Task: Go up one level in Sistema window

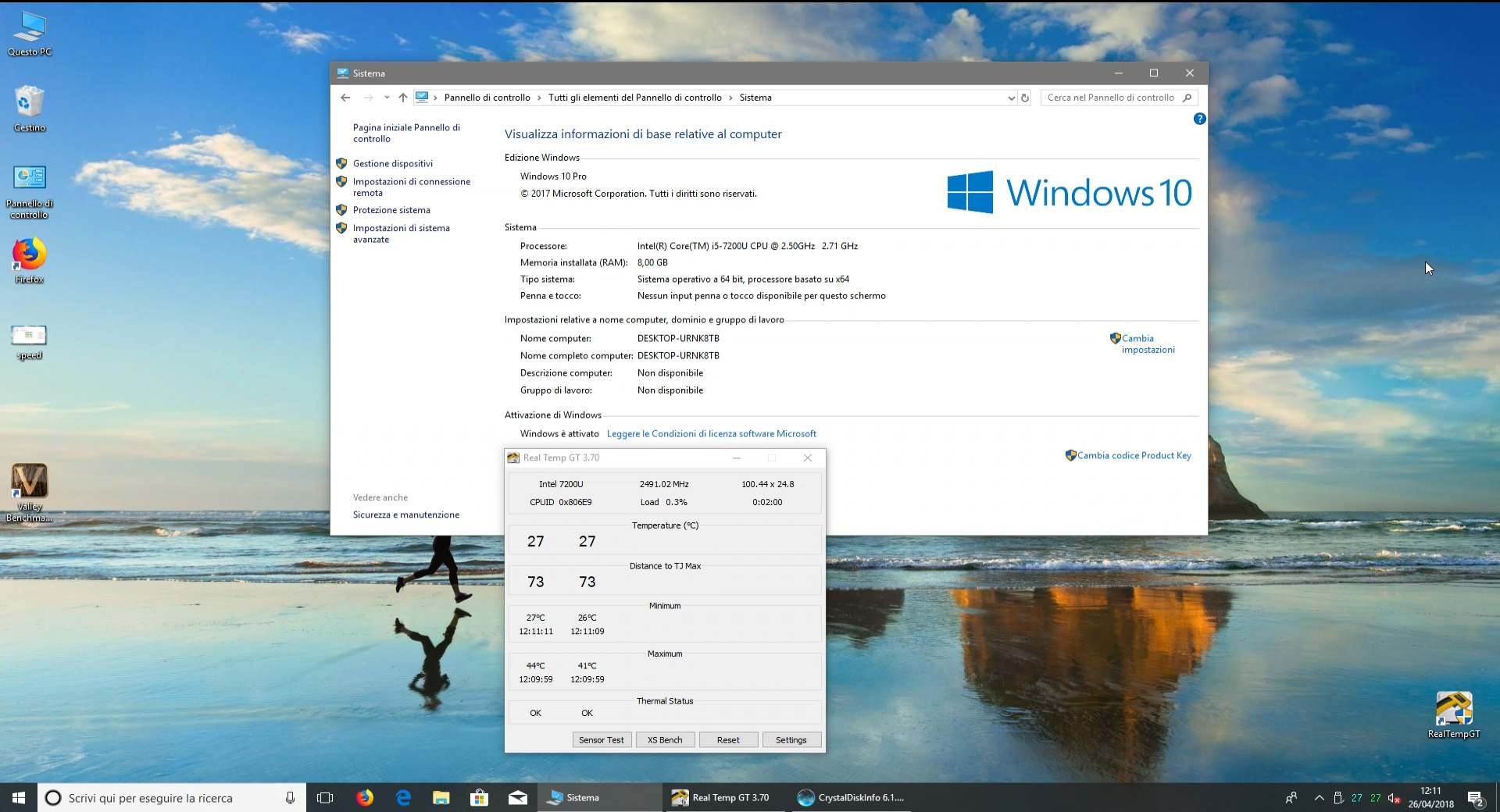Action: click(x=403, y=98)
